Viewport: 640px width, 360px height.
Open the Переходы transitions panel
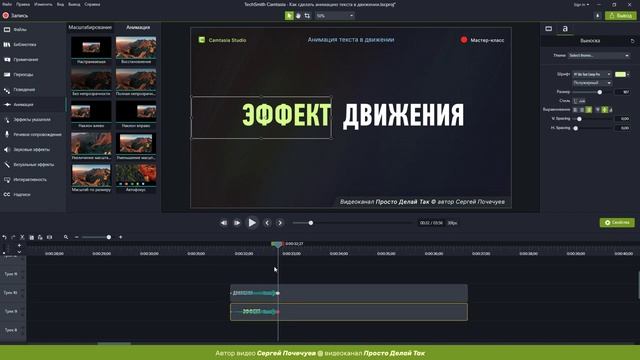(33, 75)
